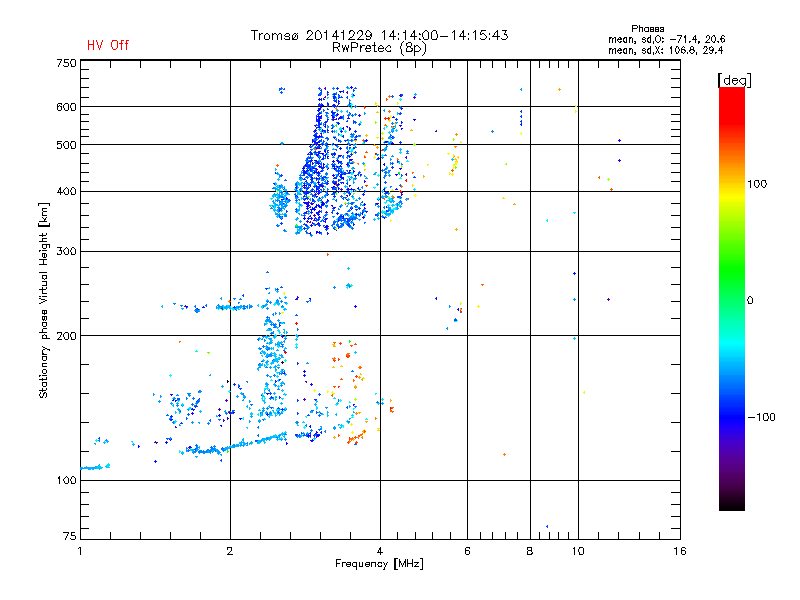Click the y-axis label 75

[70, 536]
